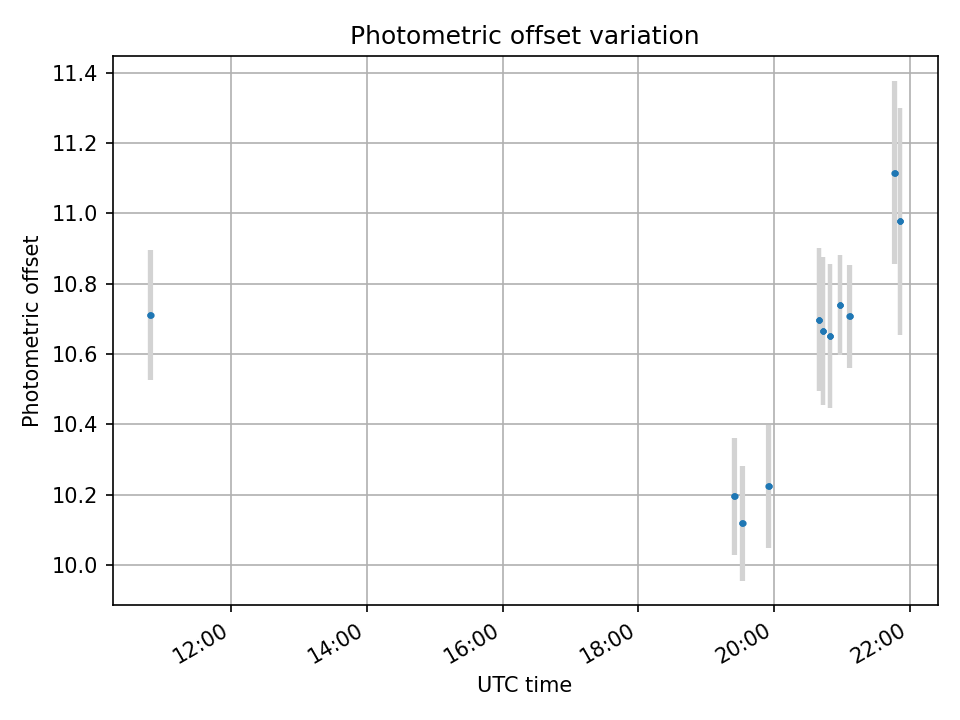Click the 11.0 y-axis tick label

(x=75, y=214)
